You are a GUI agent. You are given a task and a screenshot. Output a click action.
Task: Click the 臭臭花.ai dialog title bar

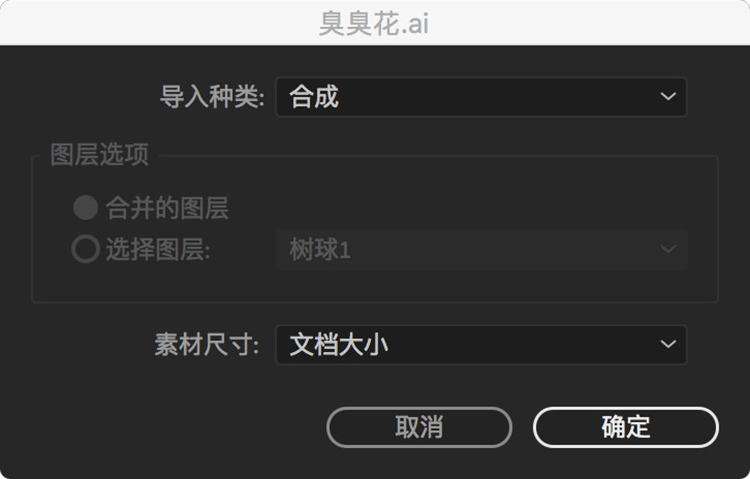[375, 23]
